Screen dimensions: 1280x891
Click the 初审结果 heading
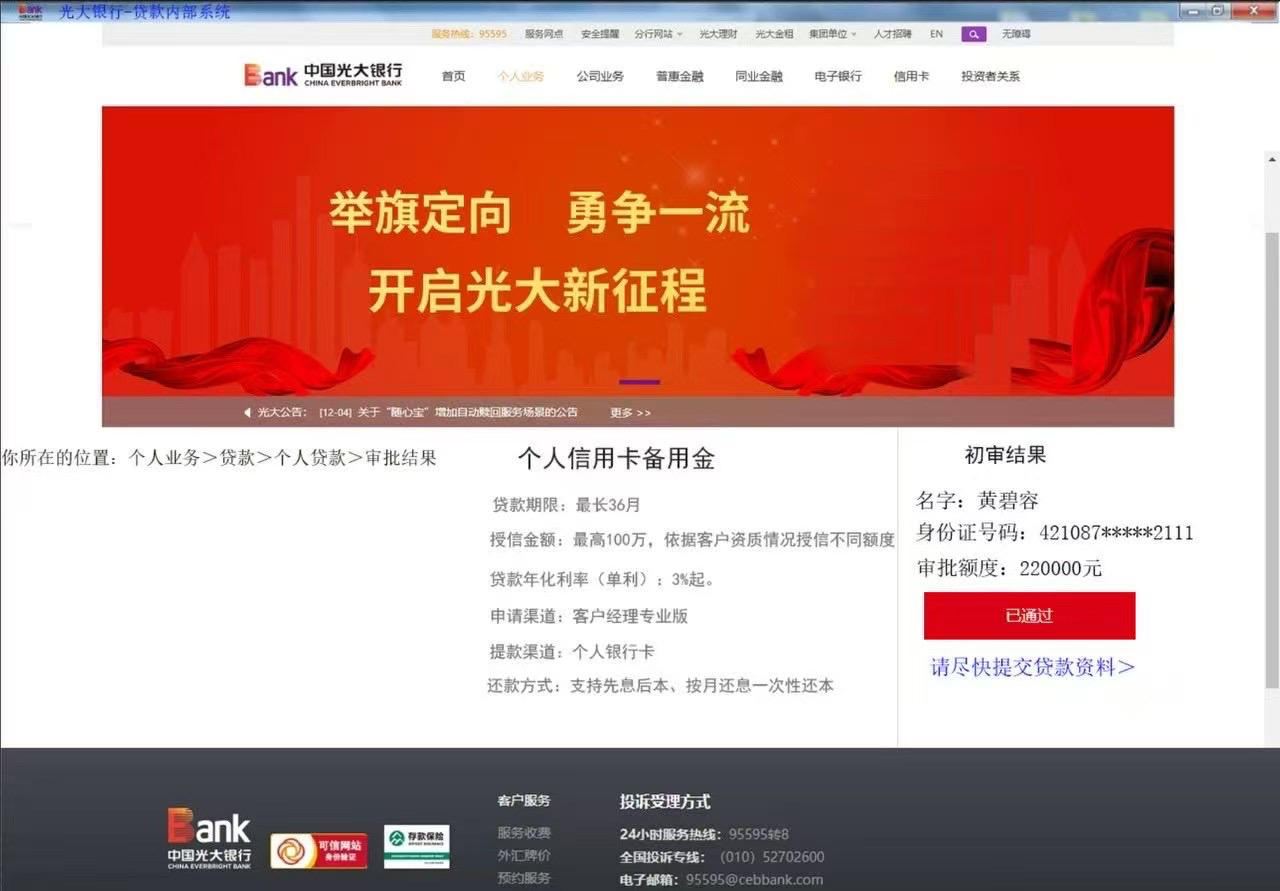pos(1005,455)
